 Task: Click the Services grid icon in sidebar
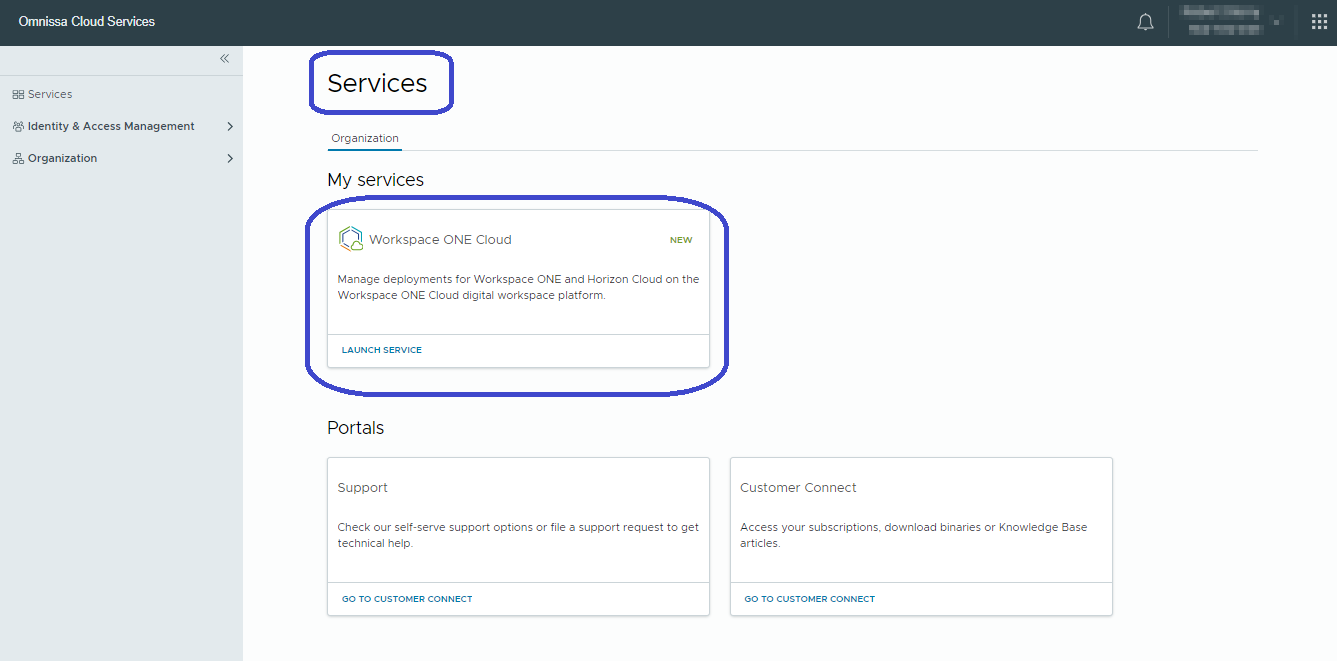tap(18, 95)
